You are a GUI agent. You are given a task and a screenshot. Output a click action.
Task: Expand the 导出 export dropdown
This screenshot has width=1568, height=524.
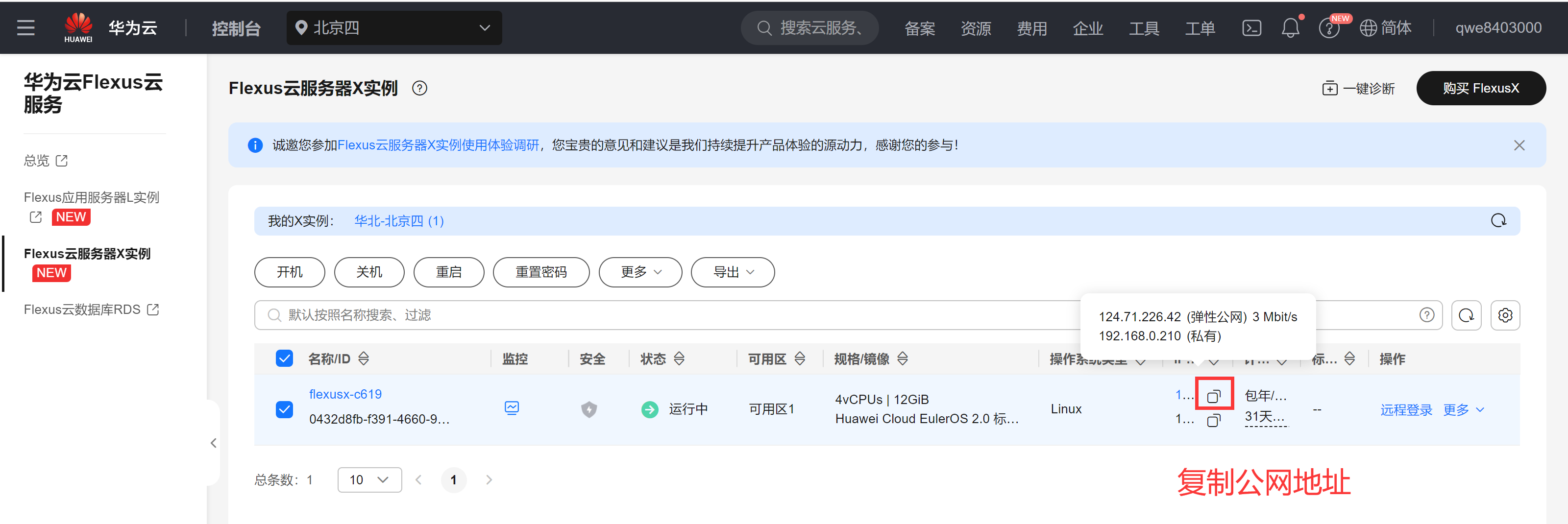click(732, 272)
